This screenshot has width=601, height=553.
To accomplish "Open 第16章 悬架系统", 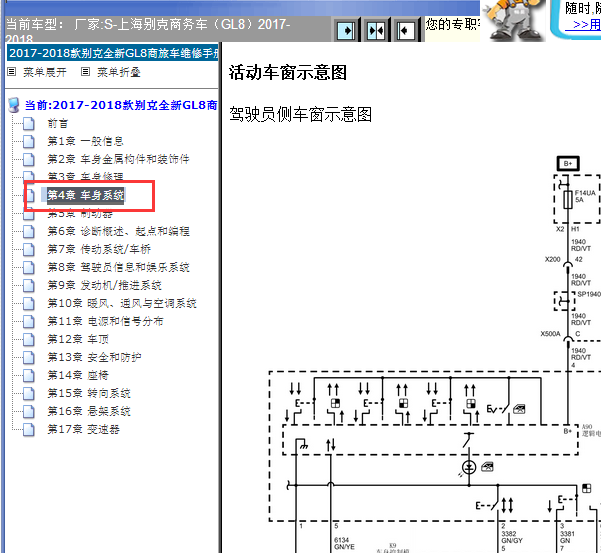I will point(89,411).
